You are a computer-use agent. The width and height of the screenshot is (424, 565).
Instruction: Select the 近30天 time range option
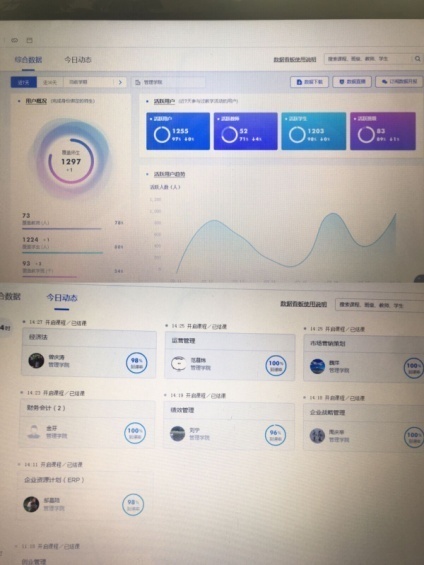pos(50,83)
